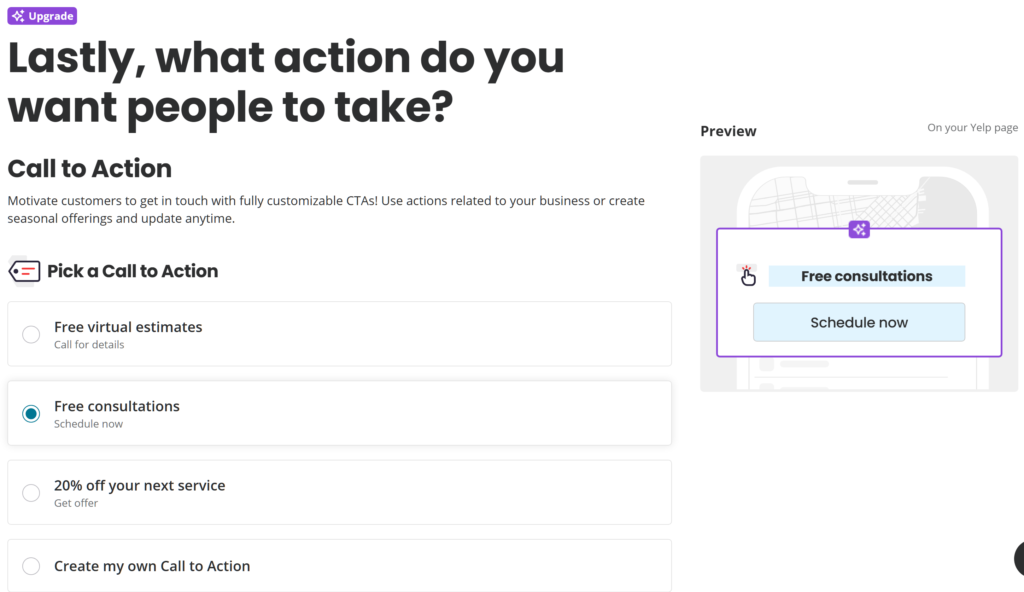Click the tag icon beside Pick a Call to Action
Viewport: 1024px width, 592px height.
(25, 271)
